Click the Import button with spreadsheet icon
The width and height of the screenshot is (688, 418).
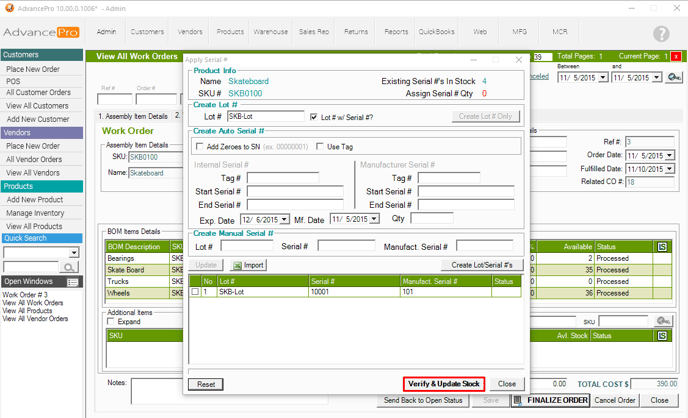click(x=249, y=265)
